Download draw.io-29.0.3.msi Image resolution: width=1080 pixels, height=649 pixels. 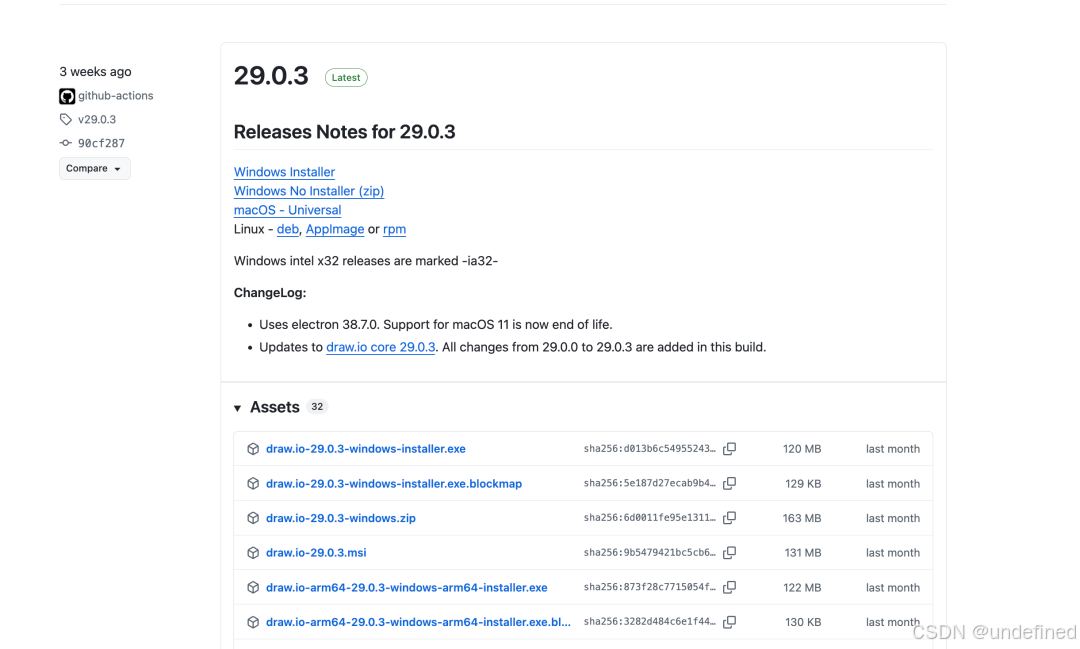tap(316, 553)
